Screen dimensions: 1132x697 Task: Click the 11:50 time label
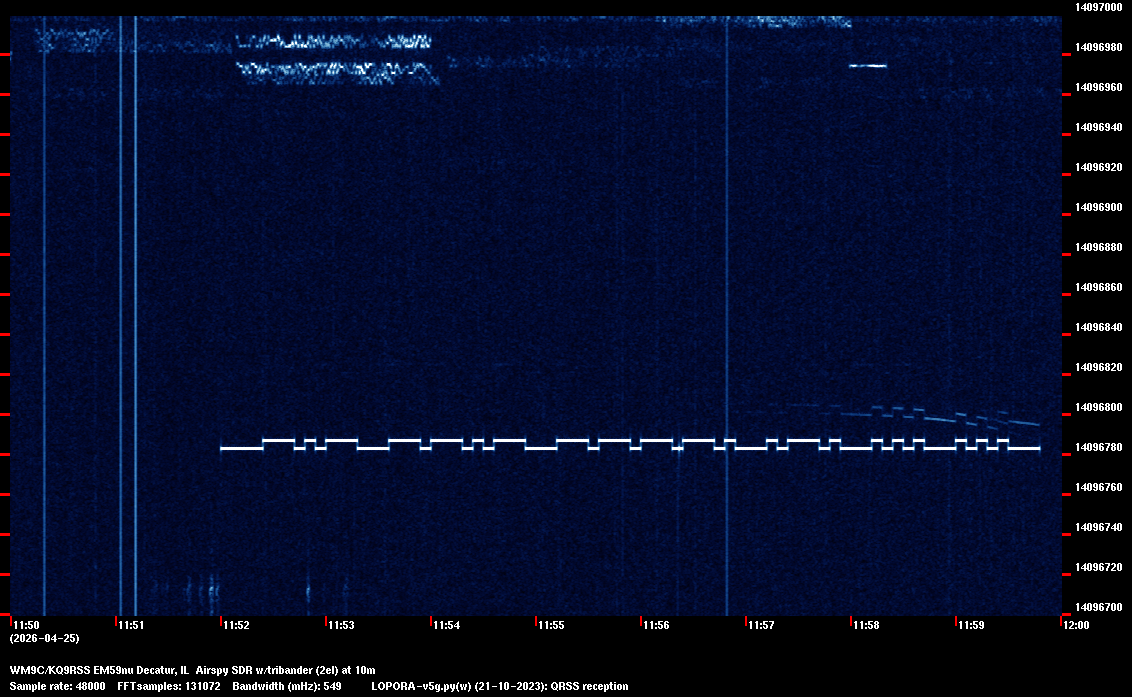tap(25, 625)
